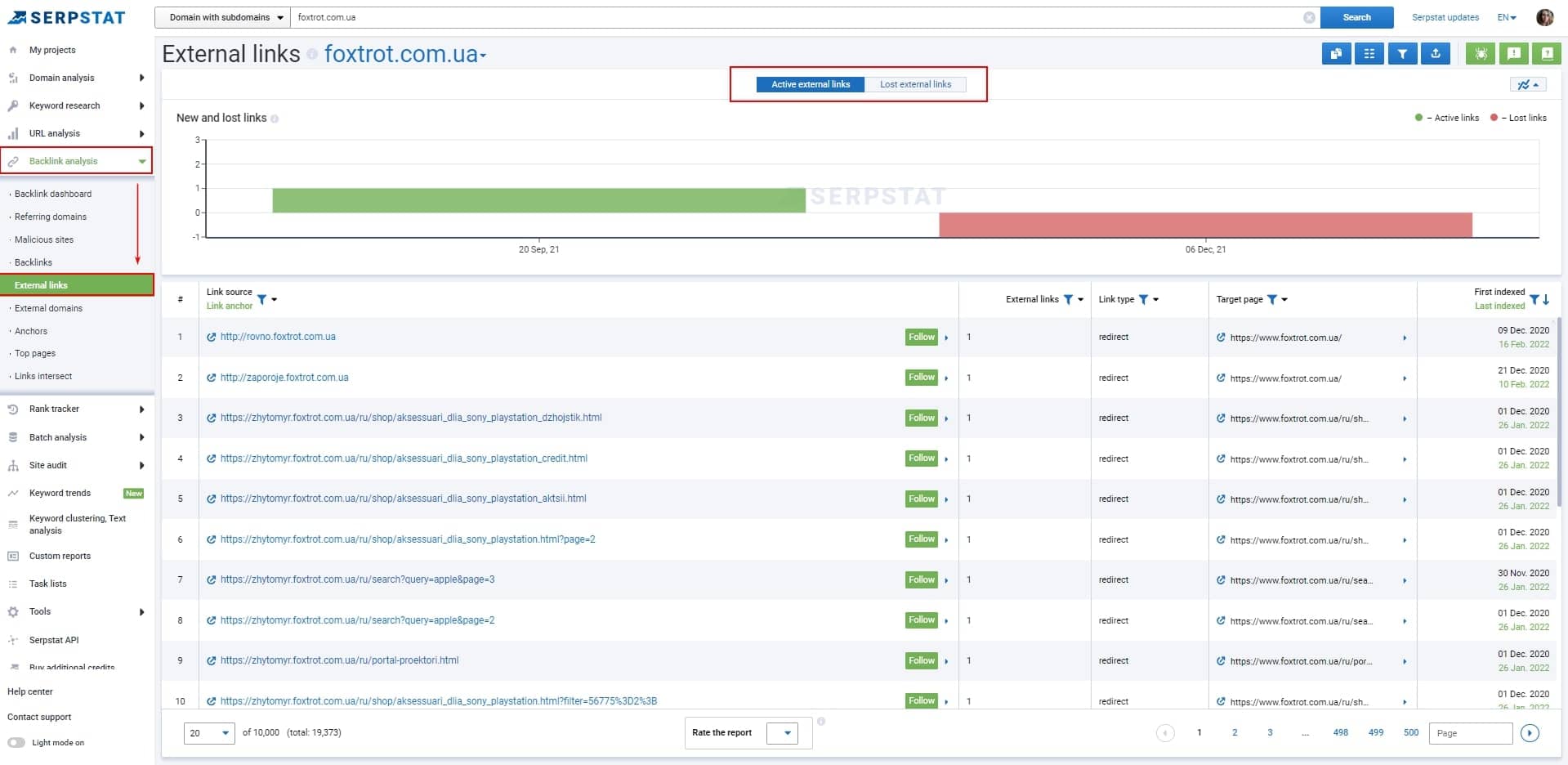The height and width of the screenshot is (765, 1568).
Task: Open the EN language dropdown
Action: pyautogui.click(x=1507, y=17)
